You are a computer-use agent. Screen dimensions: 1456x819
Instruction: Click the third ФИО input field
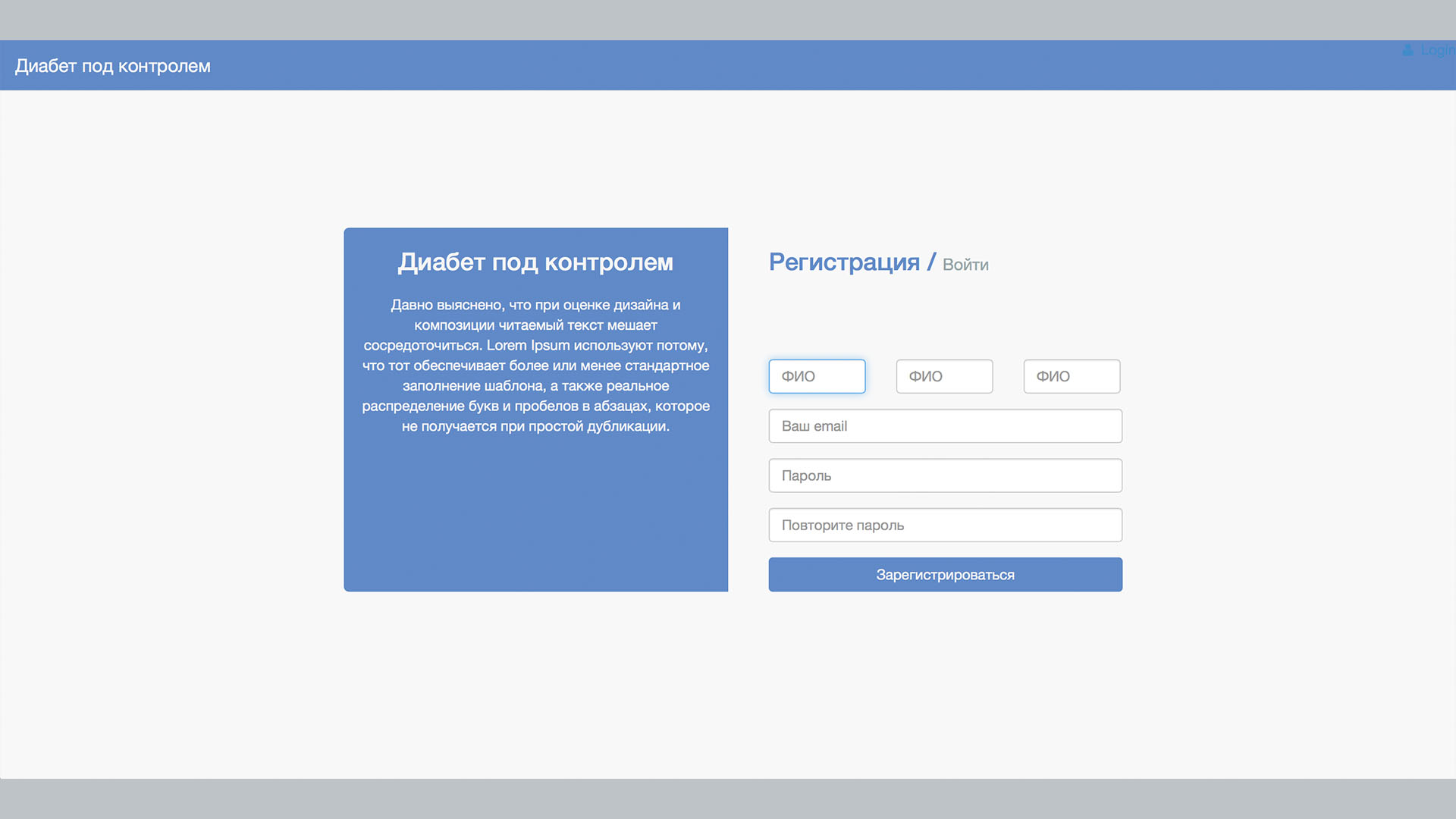1072,376
